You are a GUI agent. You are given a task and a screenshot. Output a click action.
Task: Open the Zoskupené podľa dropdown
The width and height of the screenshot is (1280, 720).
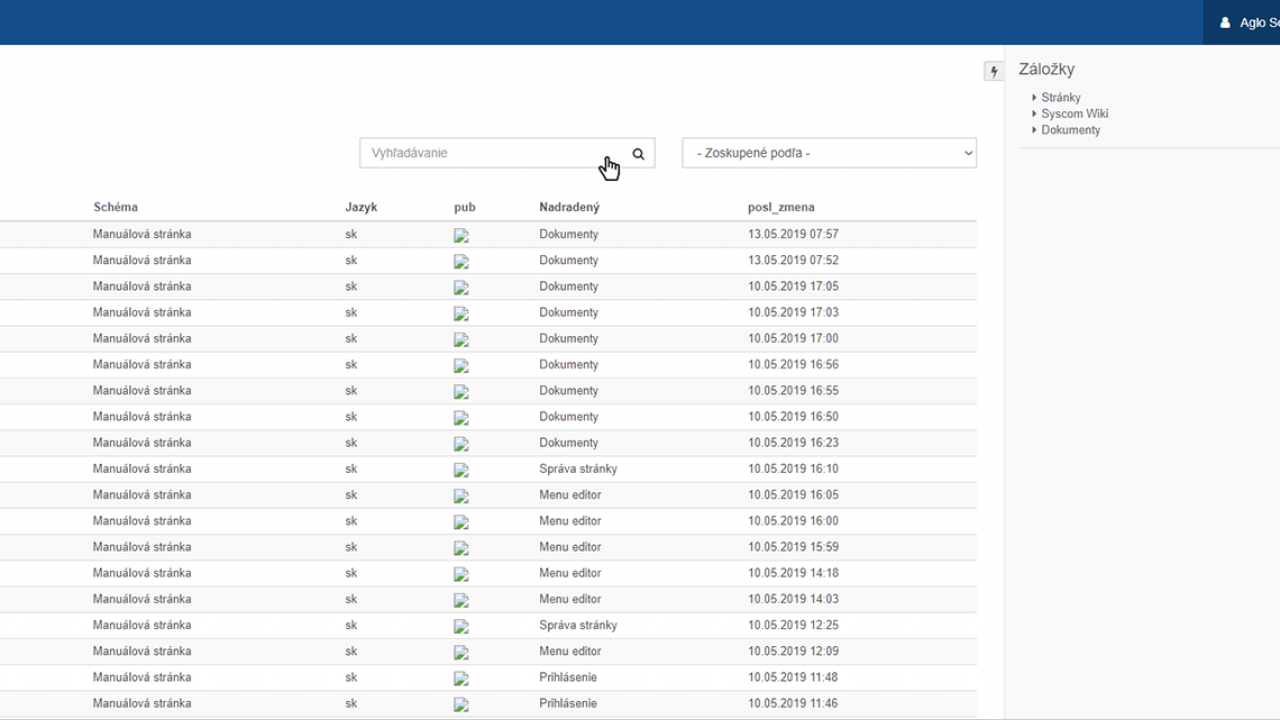[829, 153]
